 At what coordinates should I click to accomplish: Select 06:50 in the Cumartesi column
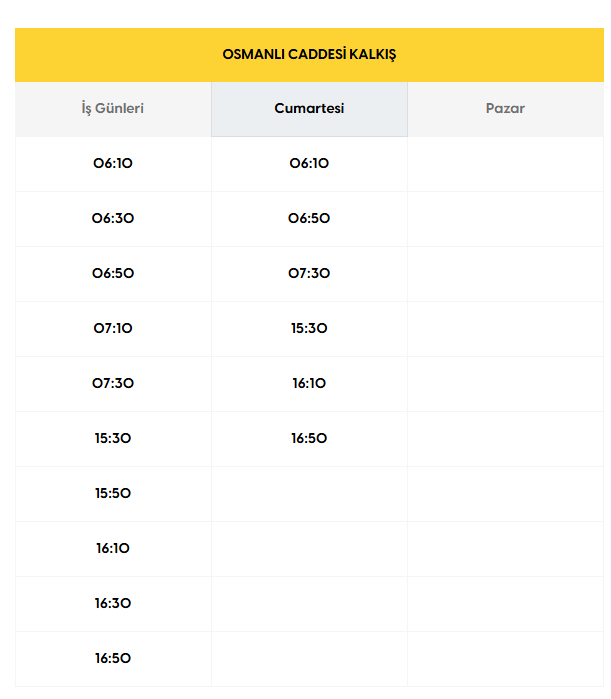309,218
